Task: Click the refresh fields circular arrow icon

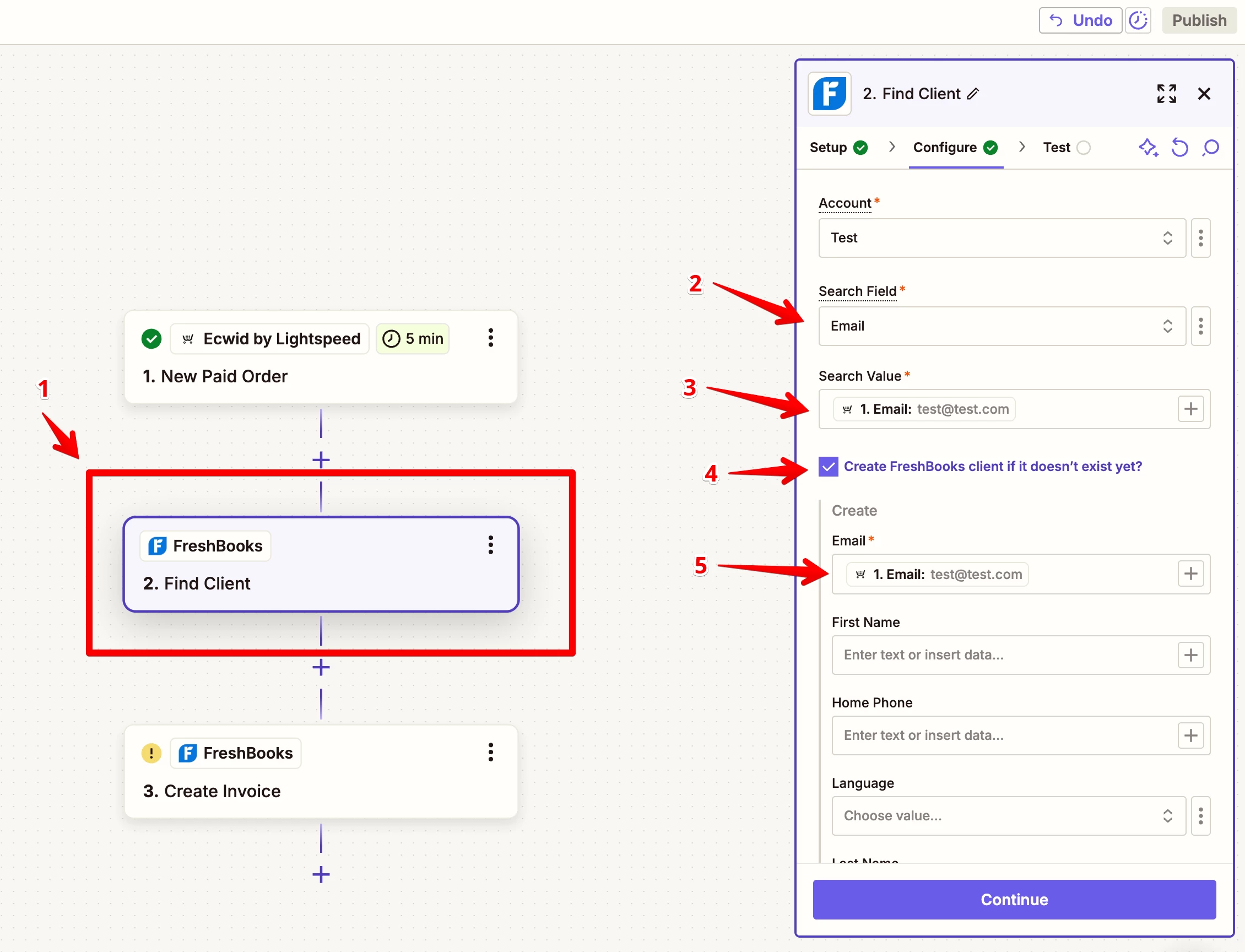Action: coord(1179,148)
